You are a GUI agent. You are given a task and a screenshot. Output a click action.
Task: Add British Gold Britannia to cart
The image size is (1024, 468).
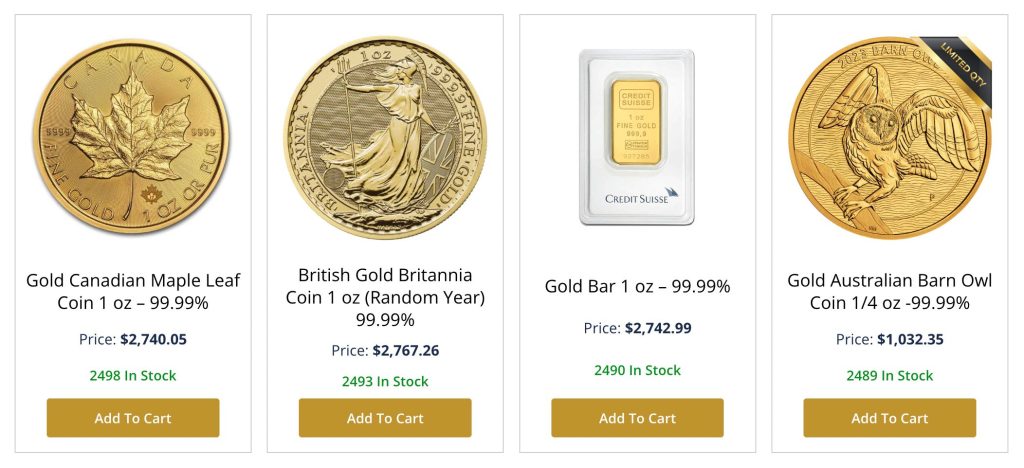click(x=385, y=418)
